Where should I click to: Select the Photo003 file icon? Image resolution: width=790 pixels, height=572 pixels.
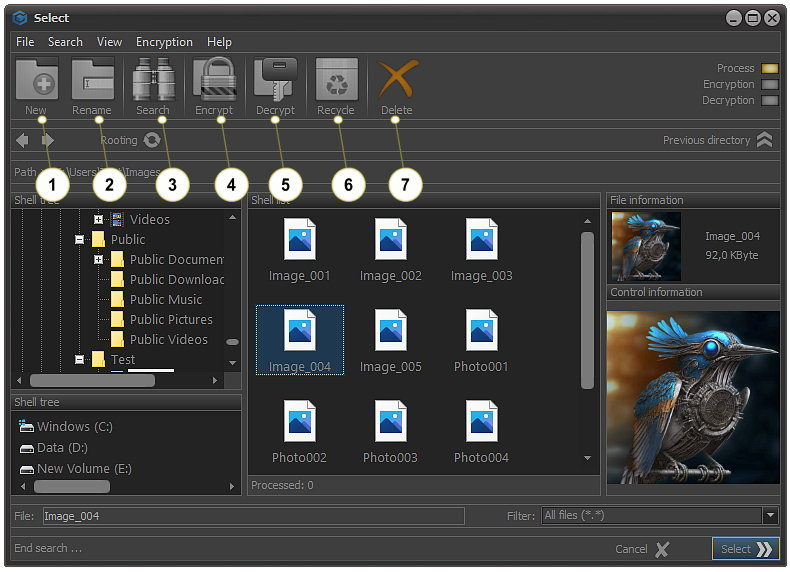tap(390, 421)
